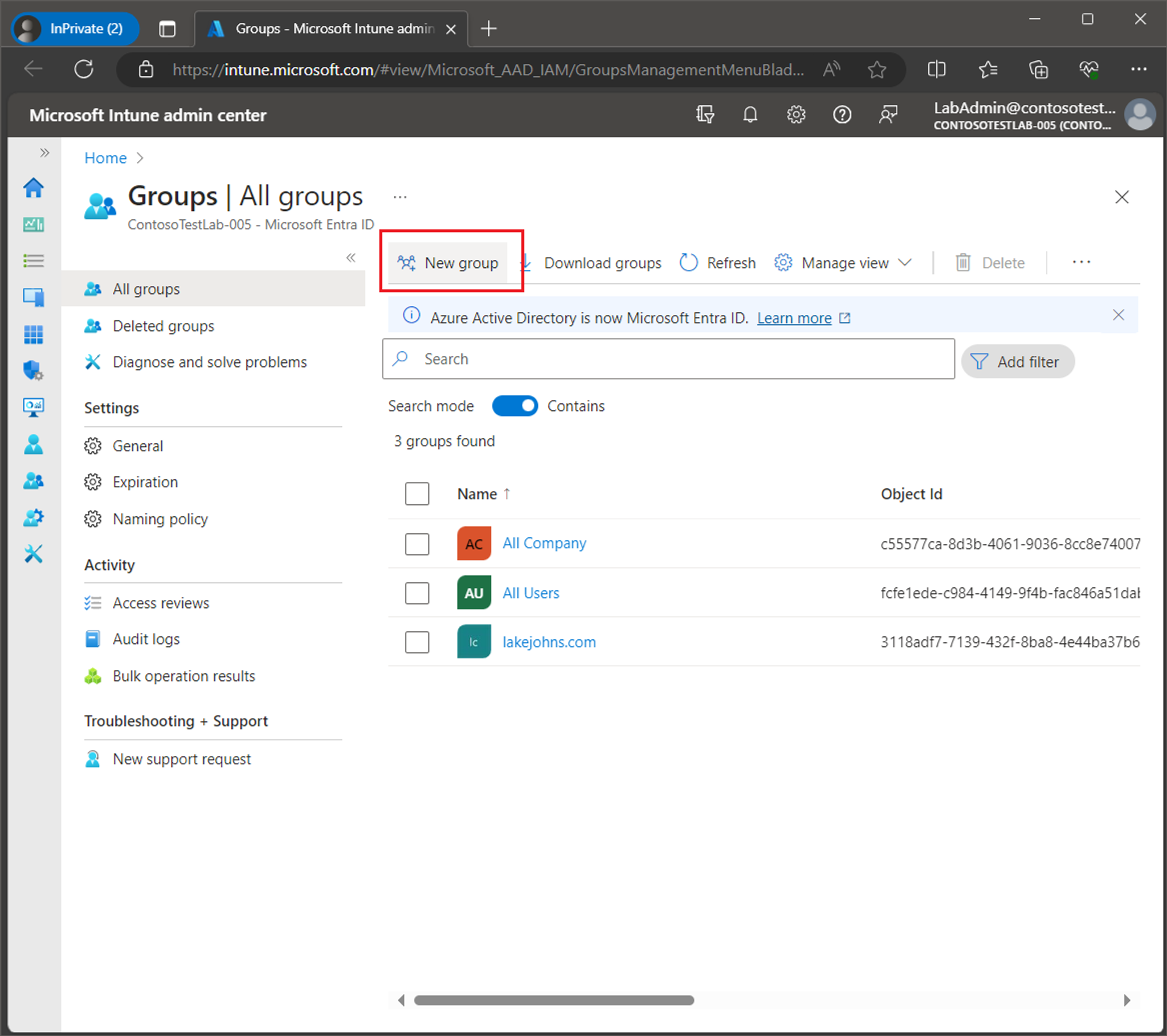Open the Apps grid icon in sidebar
The width and height of the screenshot is (1167, 1036).
[x=33, y=334]
